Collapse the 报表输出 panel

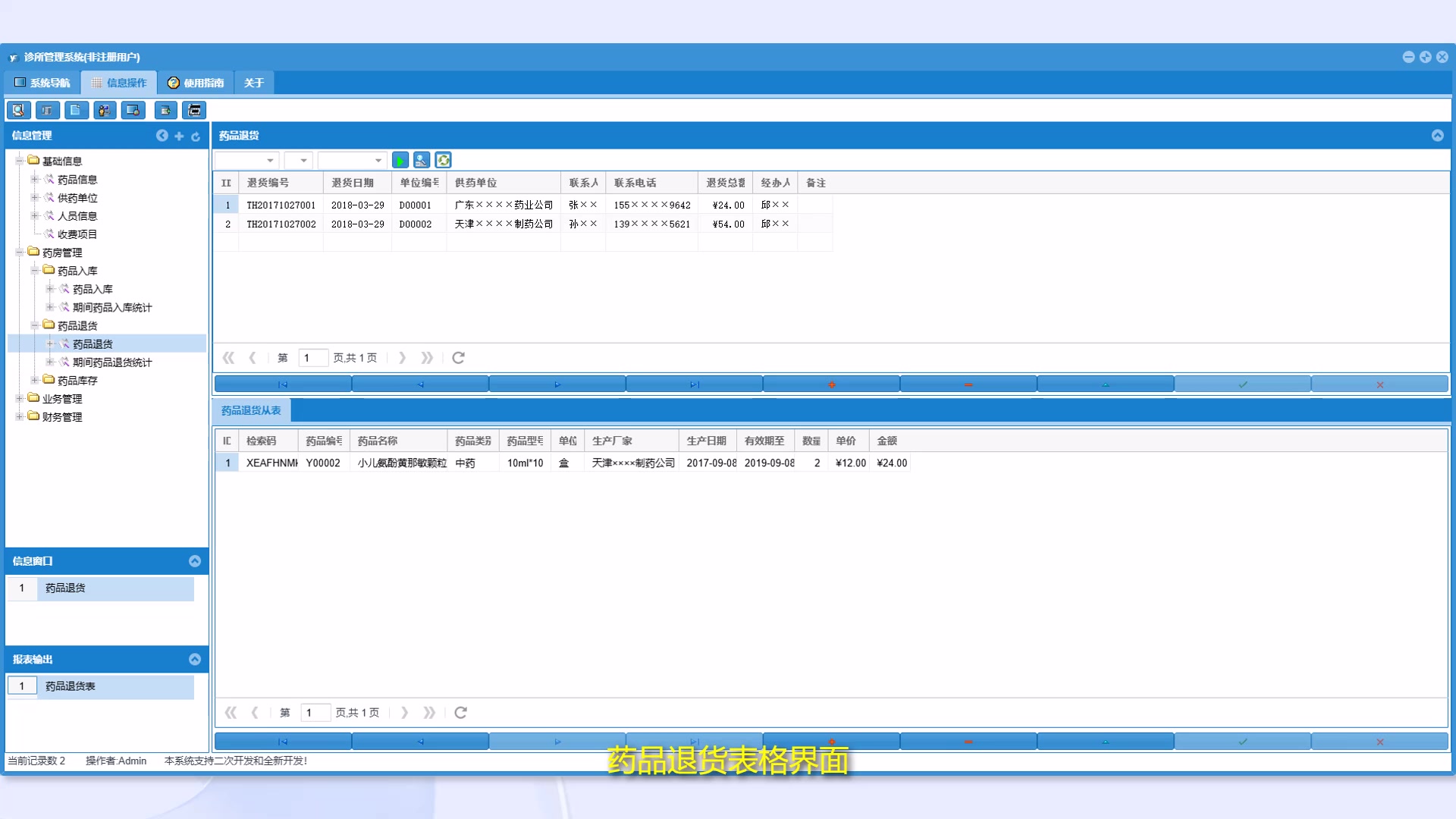point(195,660)
